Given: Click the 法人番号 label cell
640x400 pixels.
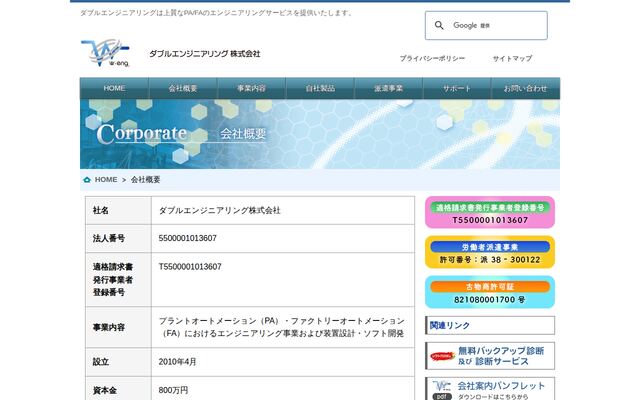Looking at the screenshot, I should 118,238.
